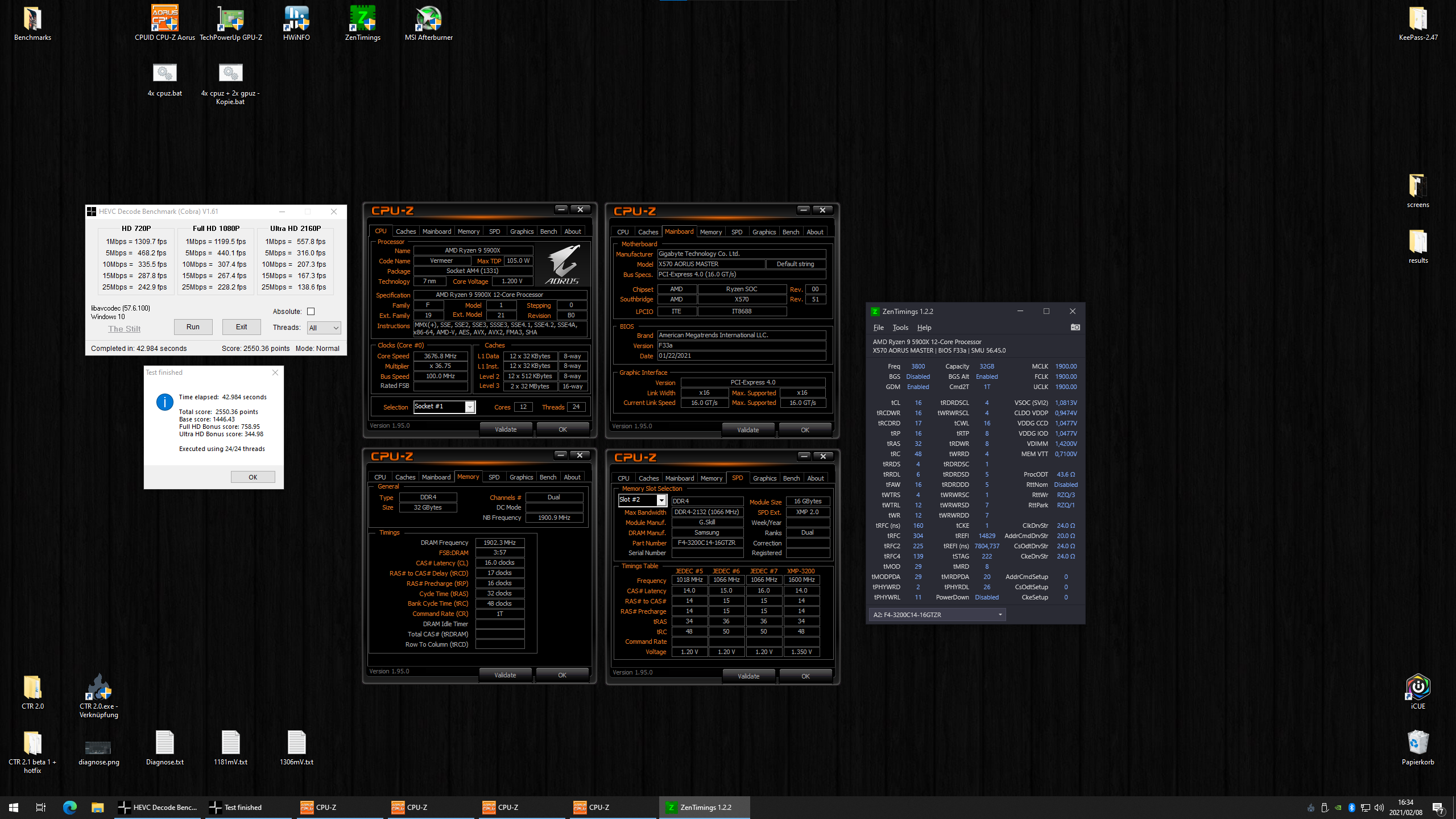Open the Threads dropdown in HEVC benchmark
The image size is (1456, 819).
324,328
